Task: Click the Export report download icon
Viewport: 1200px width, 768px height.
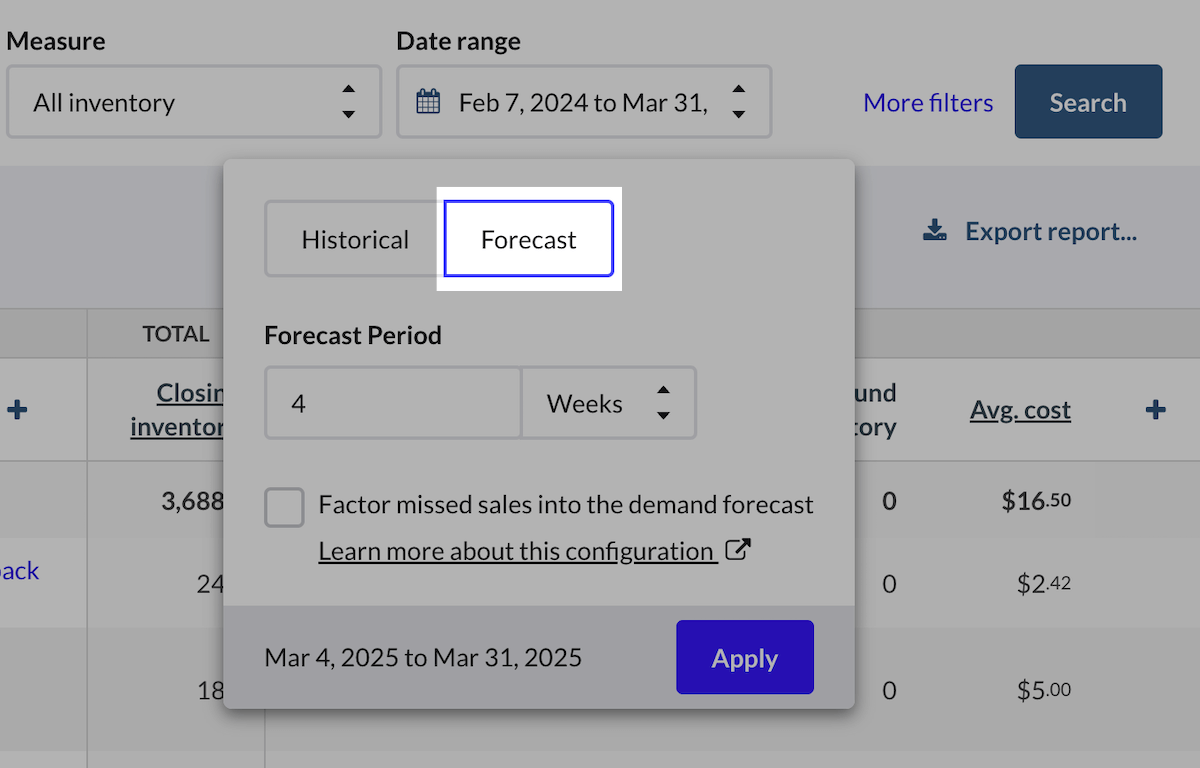Action: [x=934, y=232]
